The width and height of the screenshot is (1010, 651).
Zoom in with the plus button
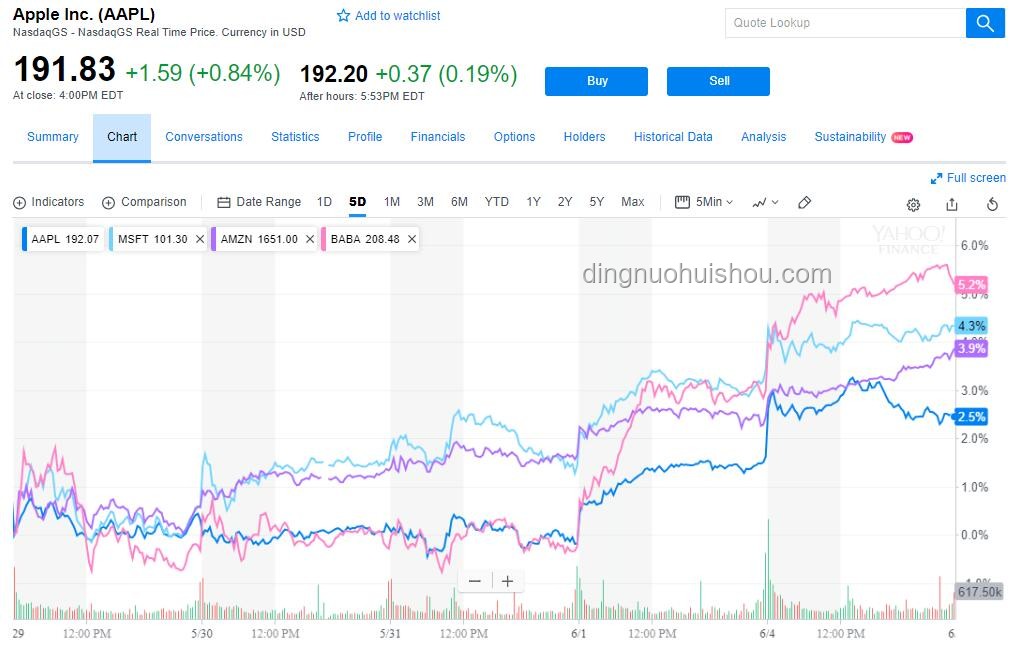pyautogui.click(x=508, y=581)
